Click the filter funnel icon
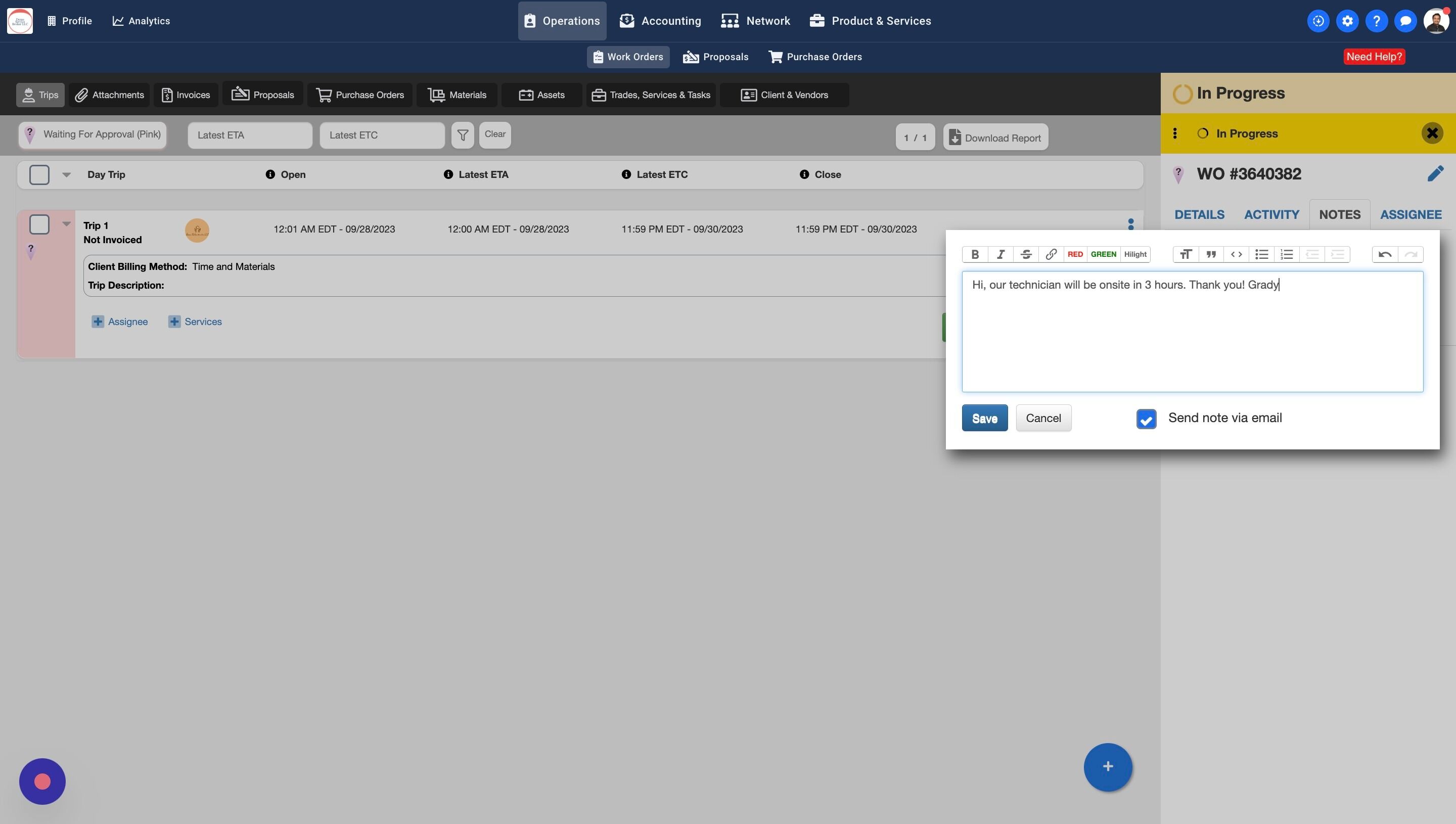Viewport: 1456px width, 824px height. tap(462, 135)
